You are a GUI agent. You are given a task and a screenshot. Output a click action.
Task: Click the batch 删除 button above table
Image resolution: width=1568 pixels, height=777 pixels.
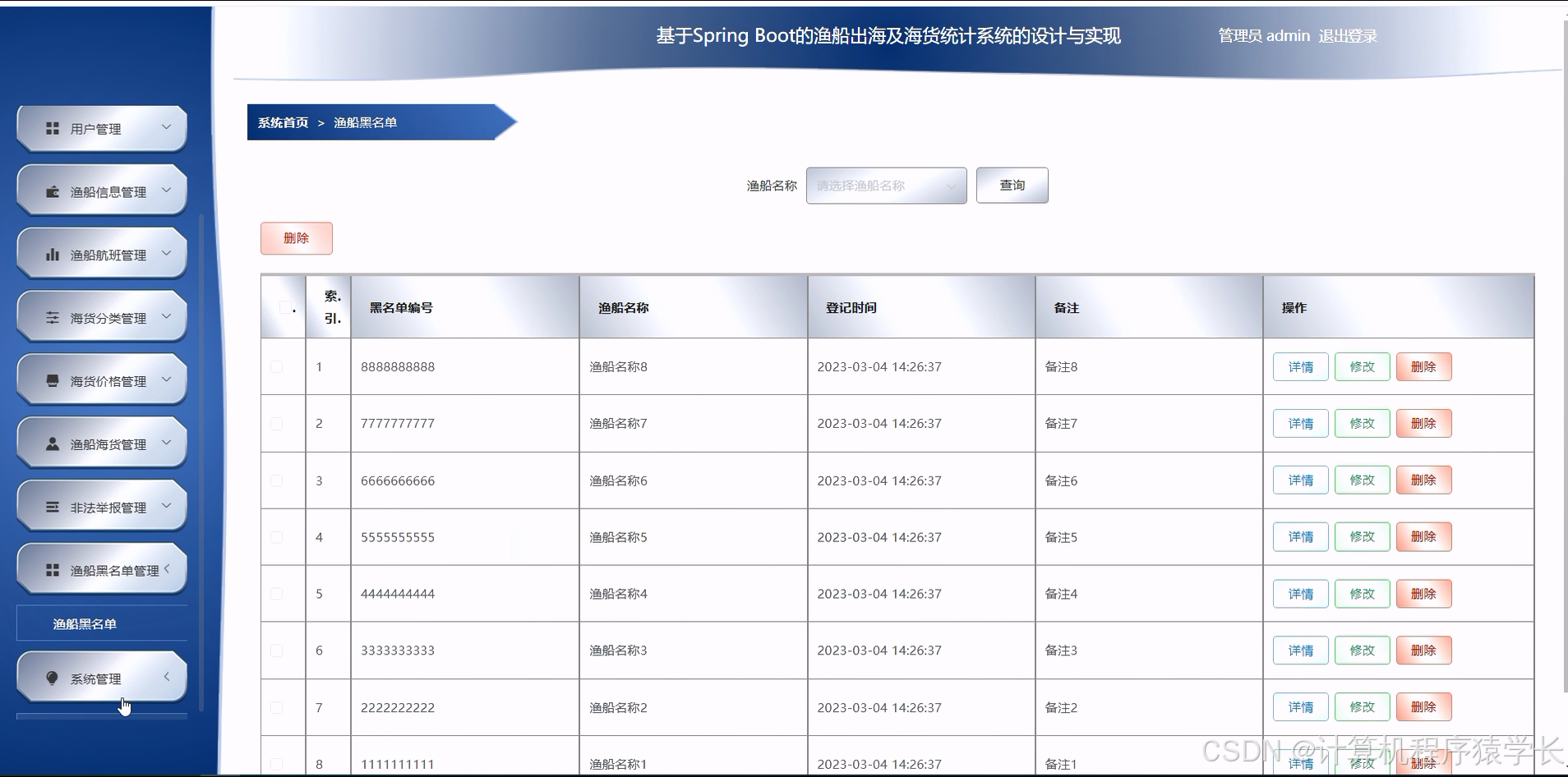(296, 238)
